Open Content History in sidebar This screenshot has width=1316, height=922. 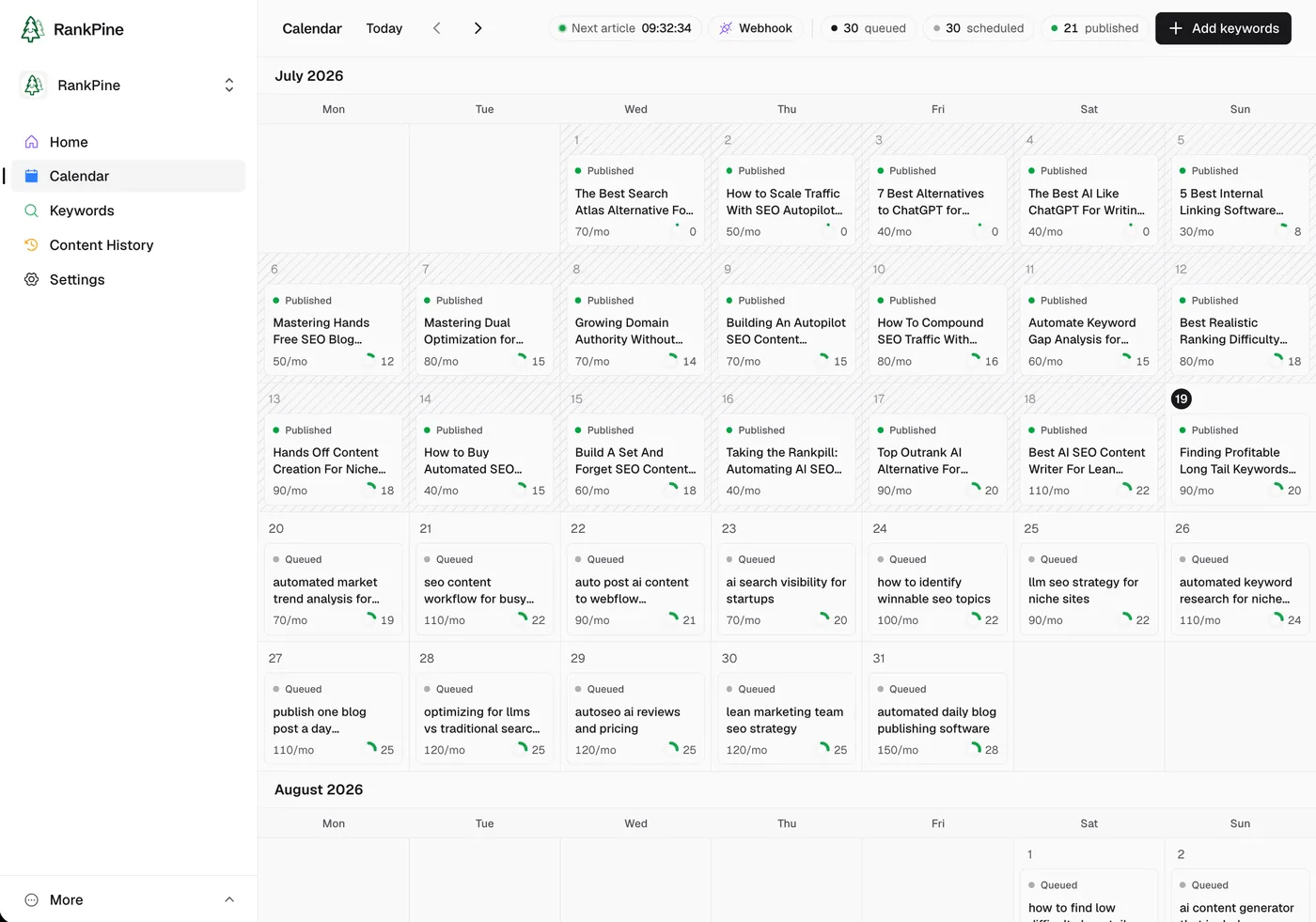(x=129, y=245)
